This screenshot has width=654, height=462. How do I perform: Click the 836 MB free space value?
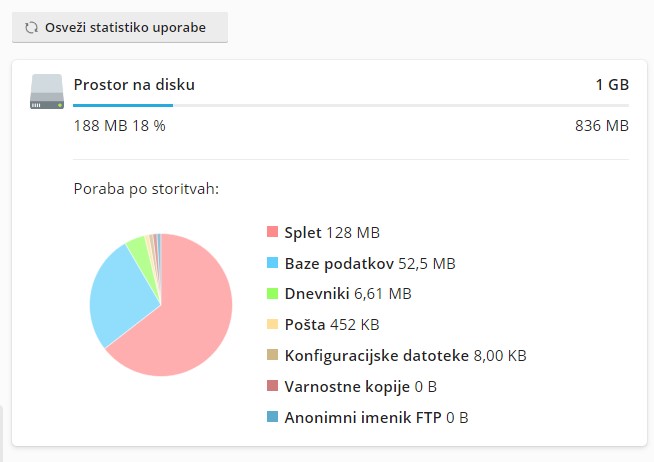602,126
